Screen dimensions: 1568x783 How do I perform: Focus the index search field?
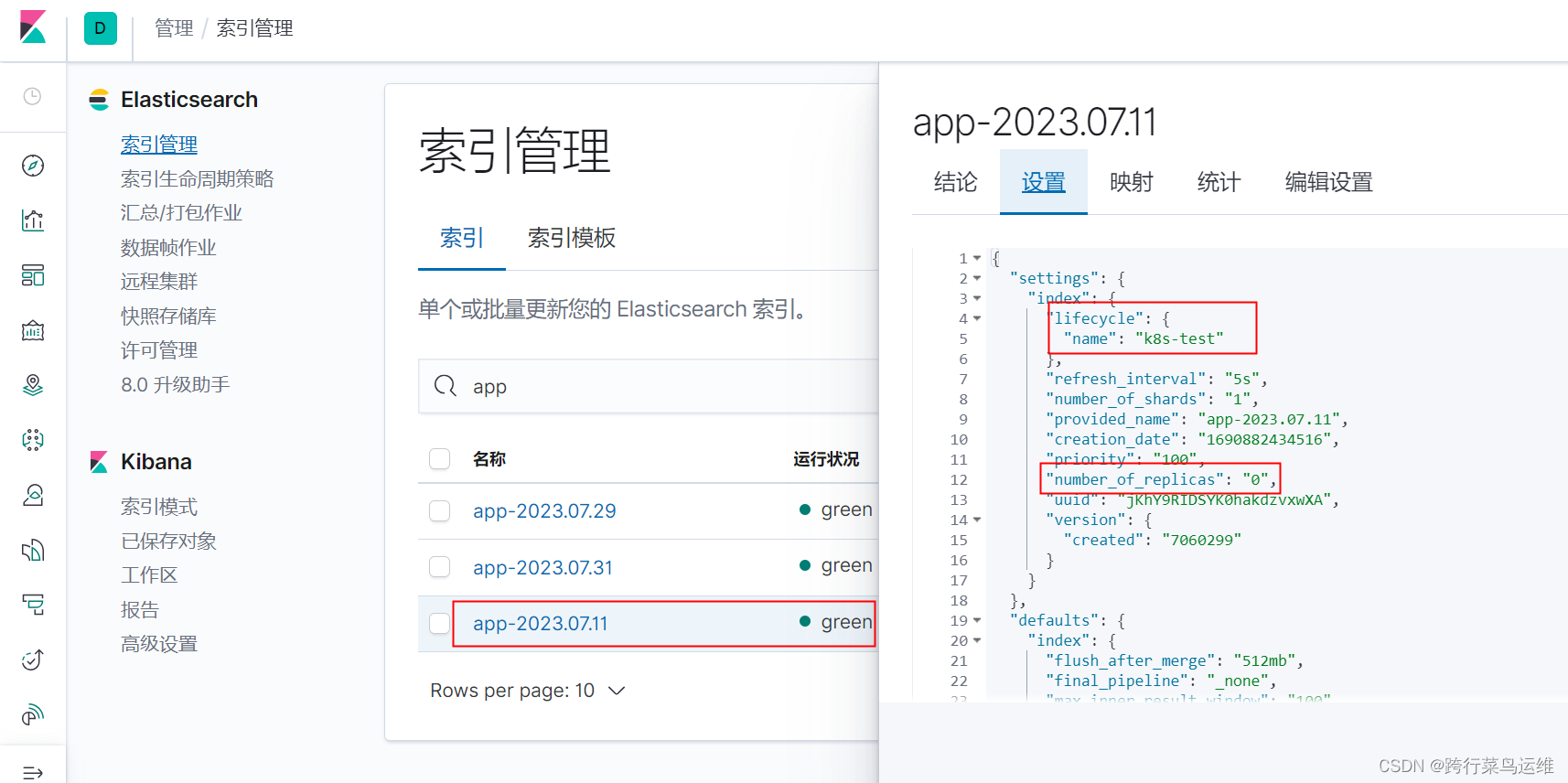click(x=649, y=386)
